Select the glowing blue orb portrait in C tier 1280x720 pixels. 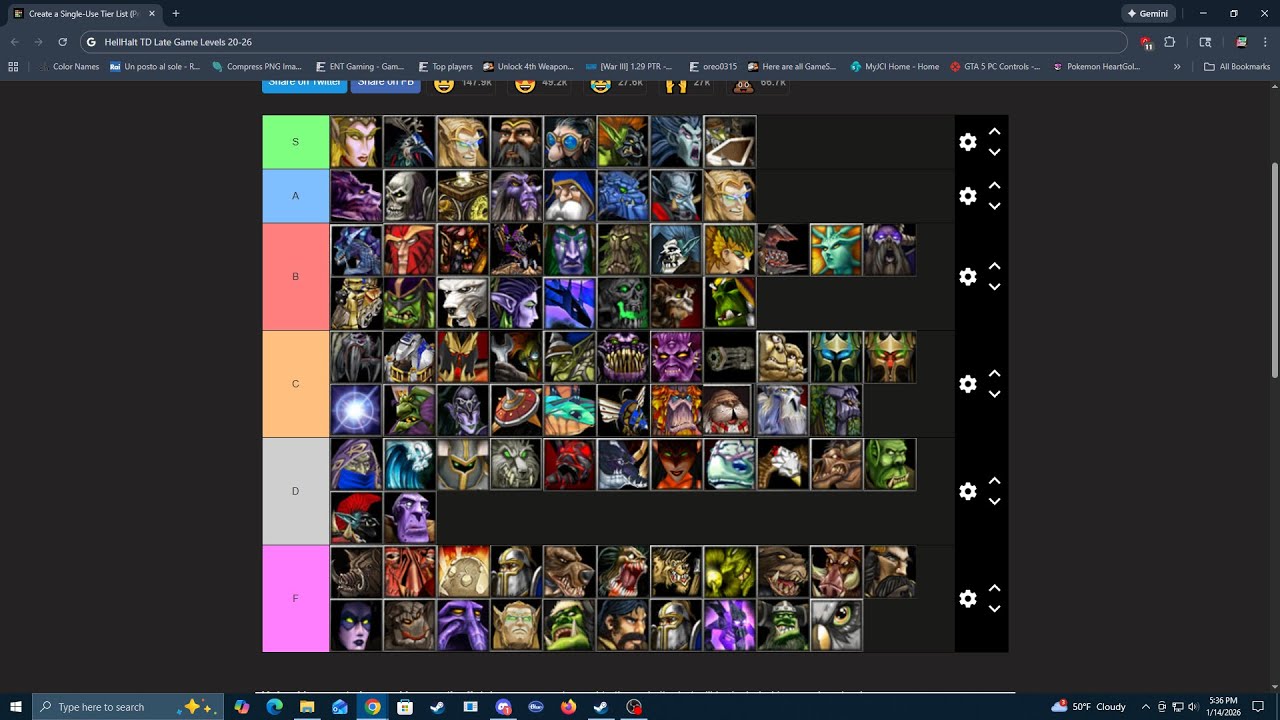click(356, 410)
